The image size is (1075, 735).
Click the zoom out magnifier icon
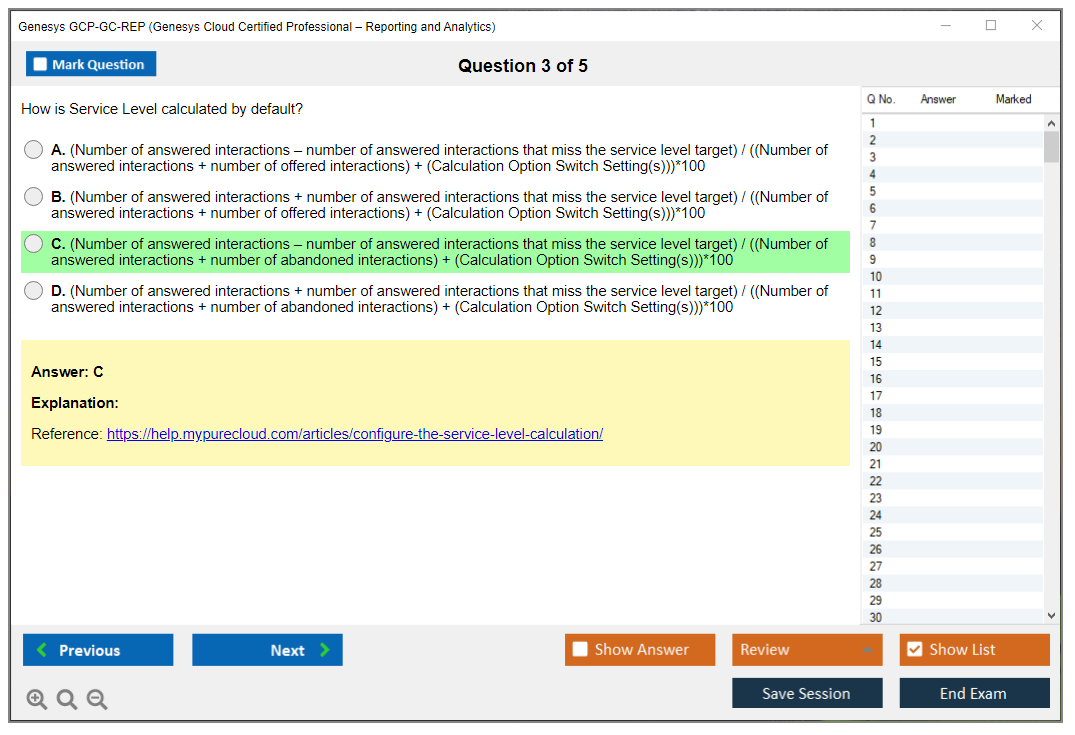(97, 700)
